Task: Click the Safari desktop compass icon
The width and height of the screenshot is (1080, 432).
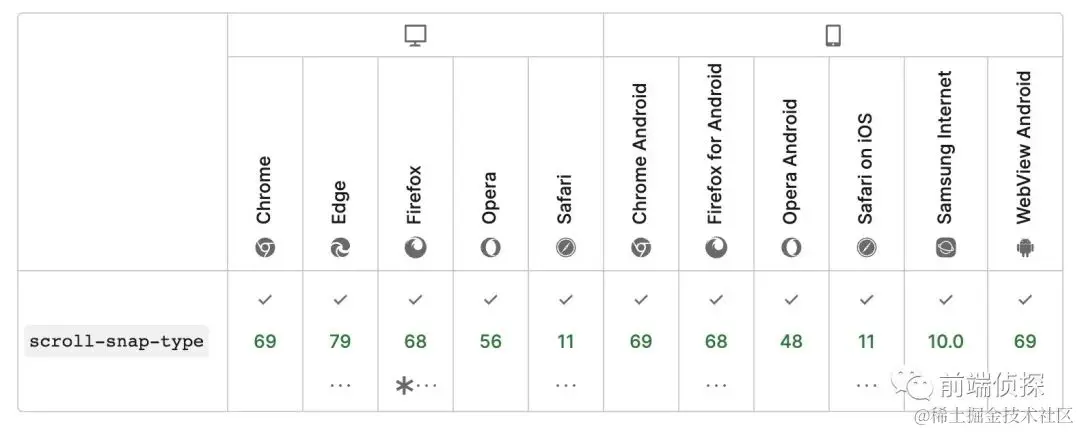Action: pos(566,248)
